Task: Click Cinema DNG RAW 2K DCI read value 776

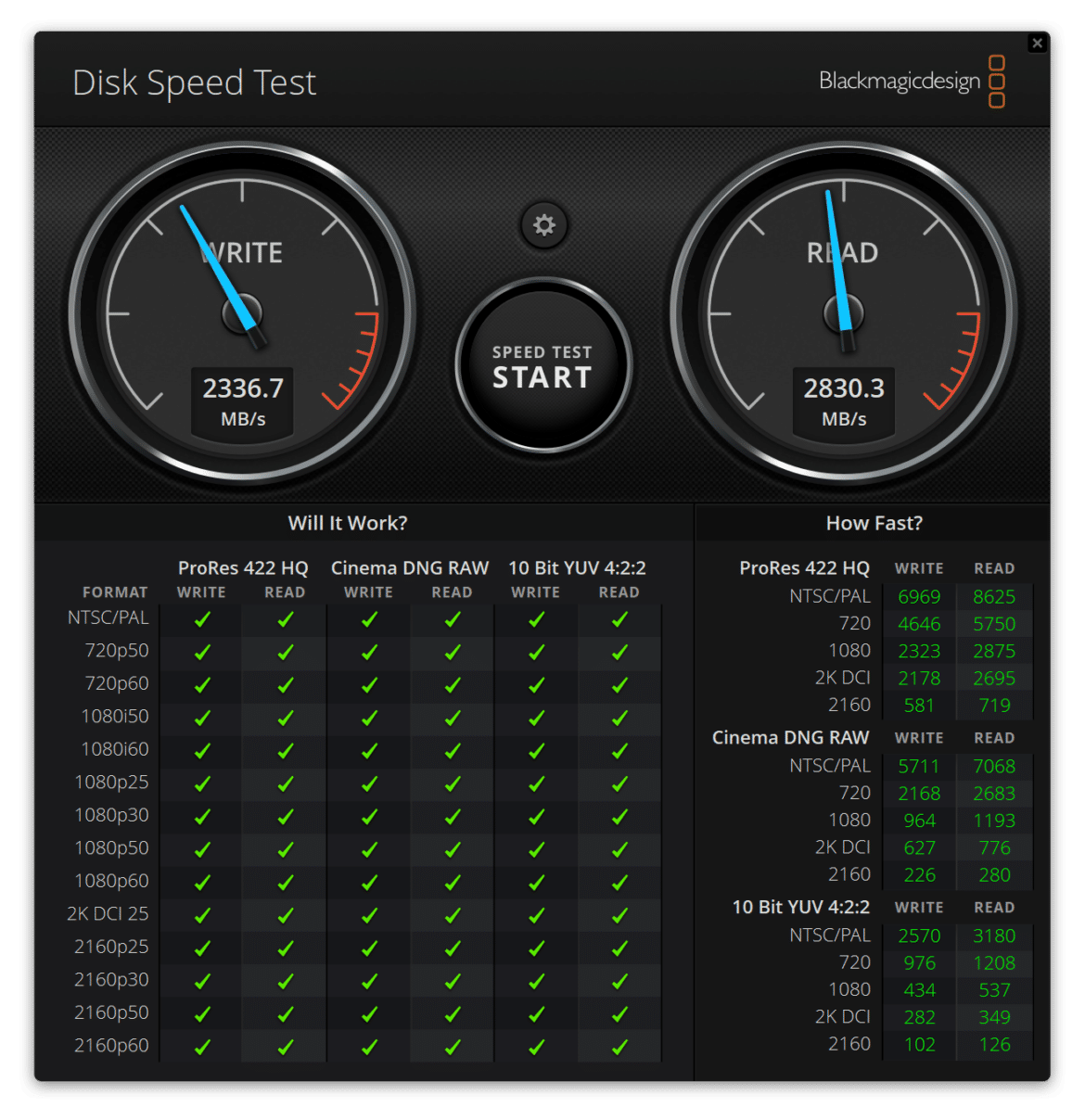Action: pos(994,847)
